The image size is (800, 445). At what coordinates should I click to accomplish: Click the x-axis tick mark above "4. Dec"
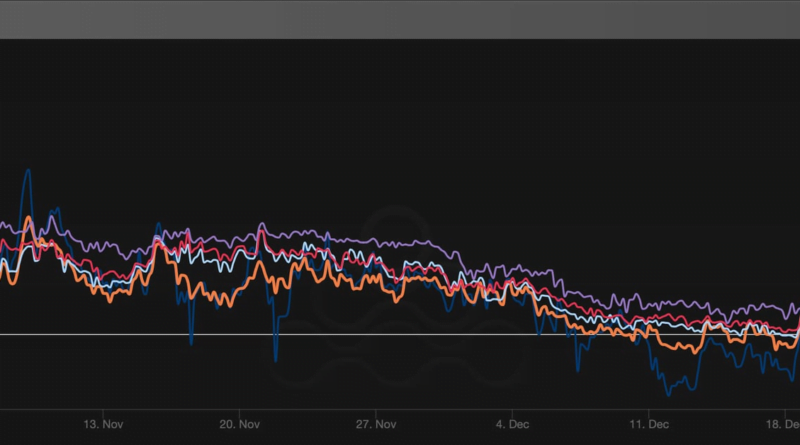click(x=512, y=411)
